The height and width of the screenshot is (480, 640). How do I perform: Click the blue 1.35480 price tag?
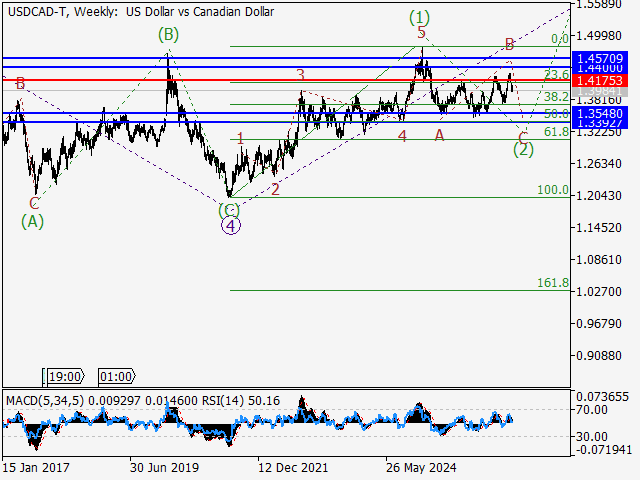600,113
